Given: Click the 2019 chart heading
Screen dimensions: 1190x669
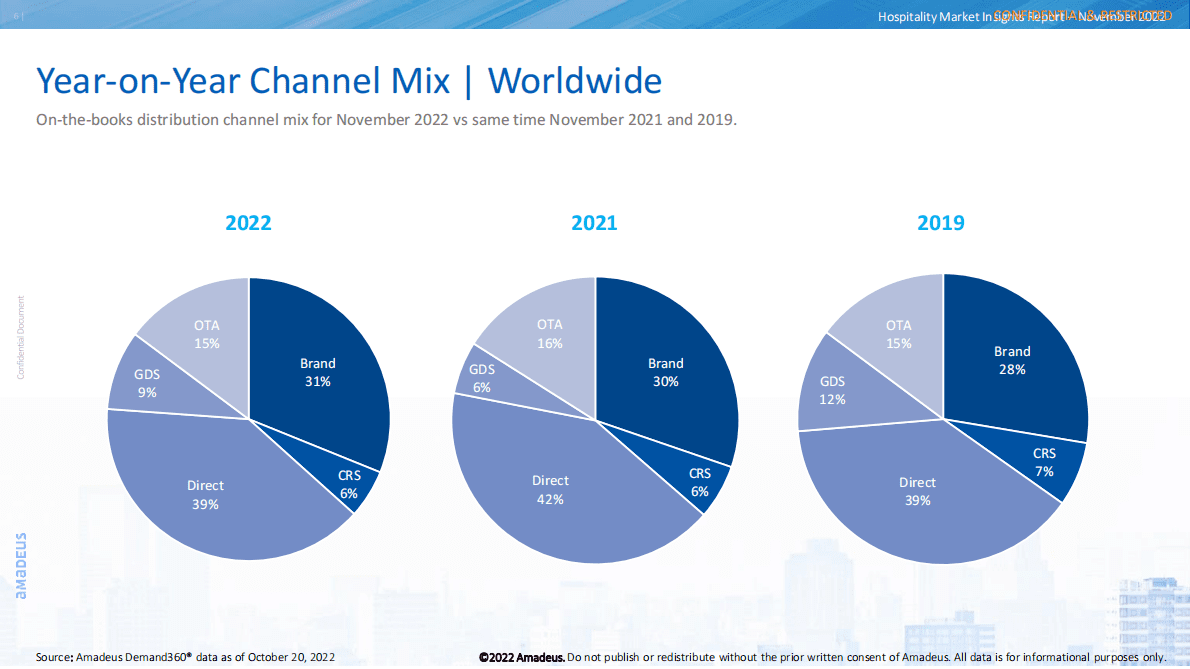Looking at the screenshot, I should point(941,223).
